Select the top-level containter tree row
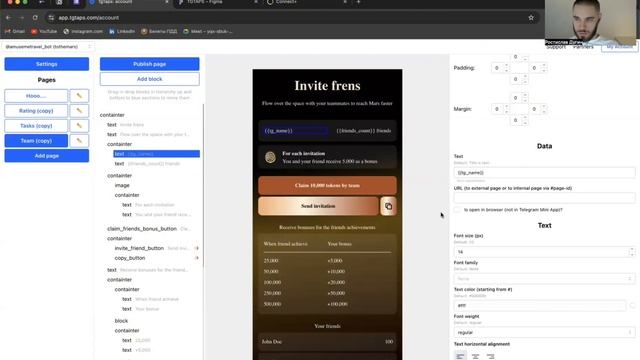Image resolution: width=640 pixels, height=360 pixels. pos(112,115)
